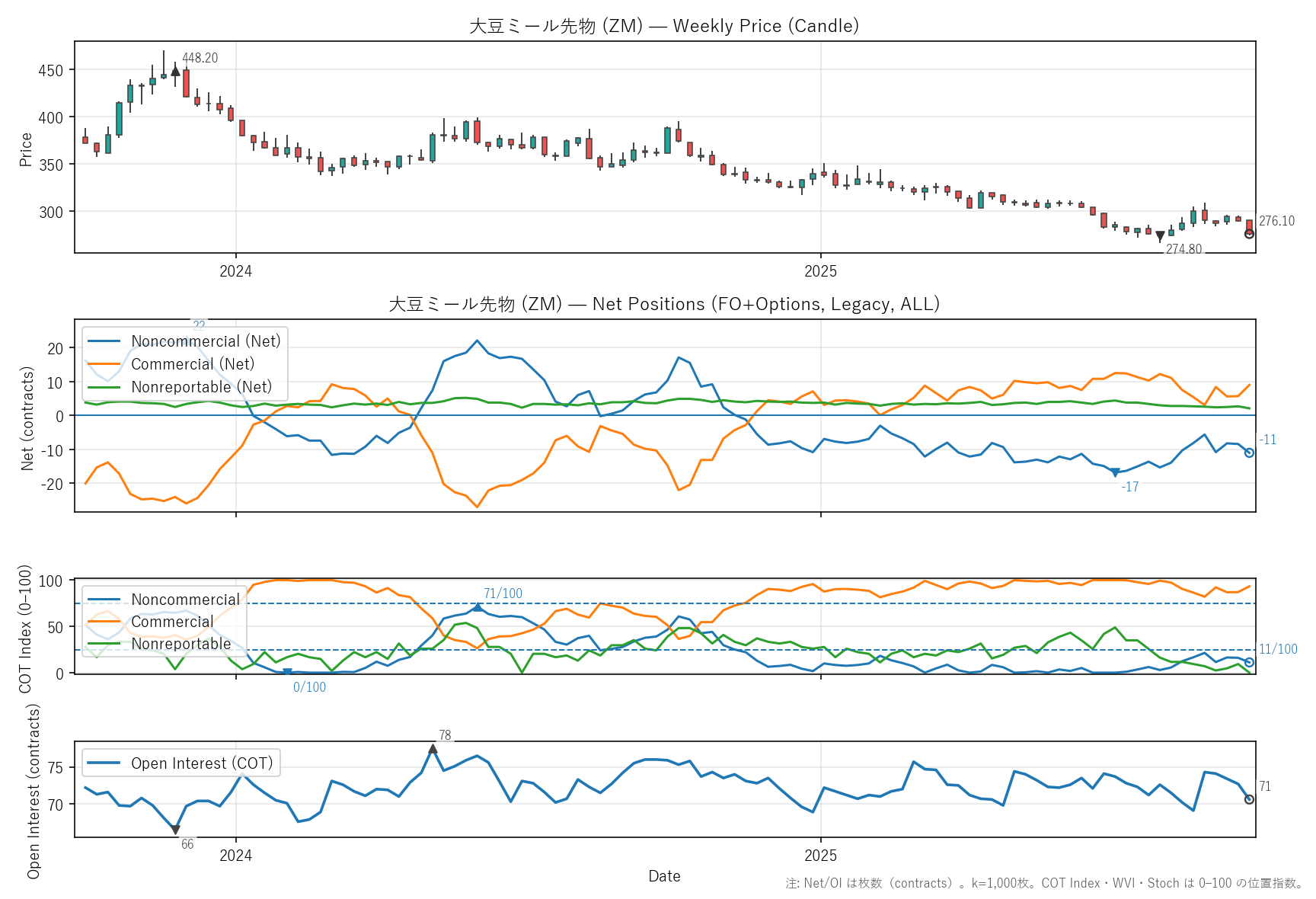The width and height of the screenshot is (1316, 899).
Task: Click the orange Commercial swatch in COT Index legend
Action: [104, 622]
